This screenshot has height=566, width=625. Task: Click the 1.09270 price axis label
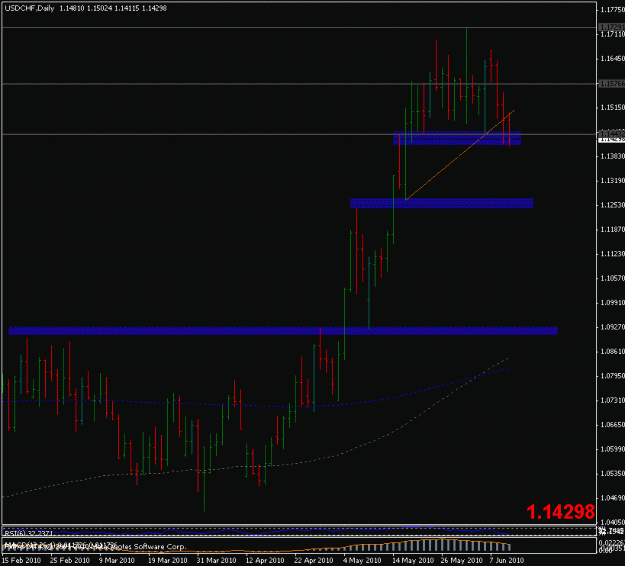pyautogui.click(x=612, y=327)
